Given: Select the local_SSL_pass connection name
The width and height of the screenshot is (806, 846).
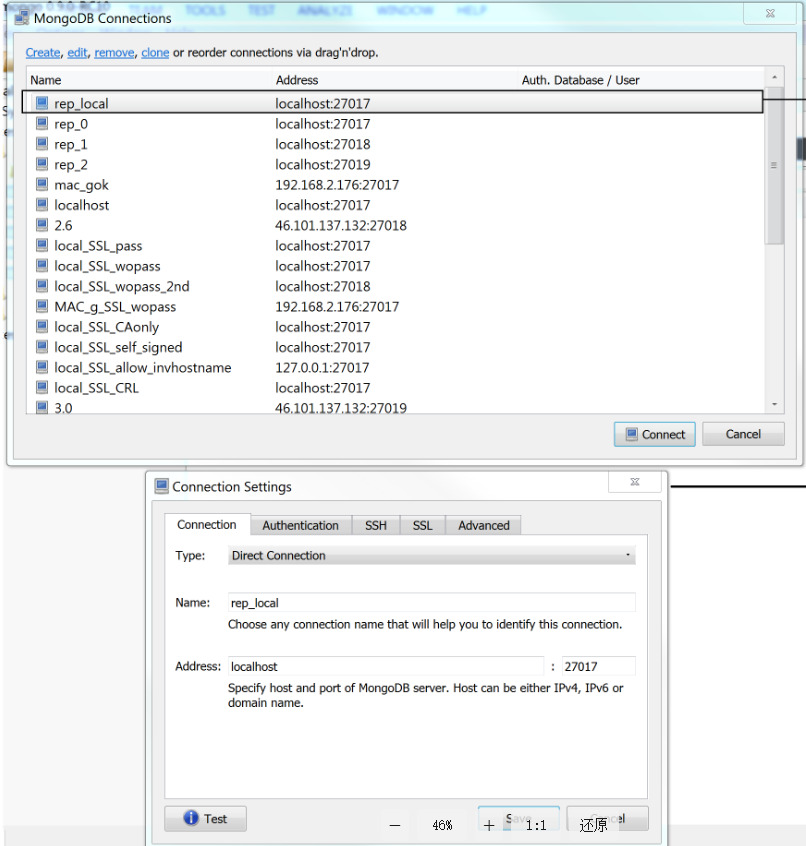Looking at the screenshot, I should click(98, 246).
